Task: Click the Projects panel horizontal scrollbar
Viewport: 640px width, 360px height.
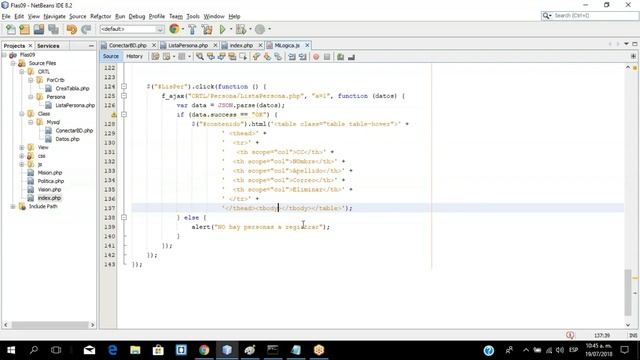Action: point(50,325)
